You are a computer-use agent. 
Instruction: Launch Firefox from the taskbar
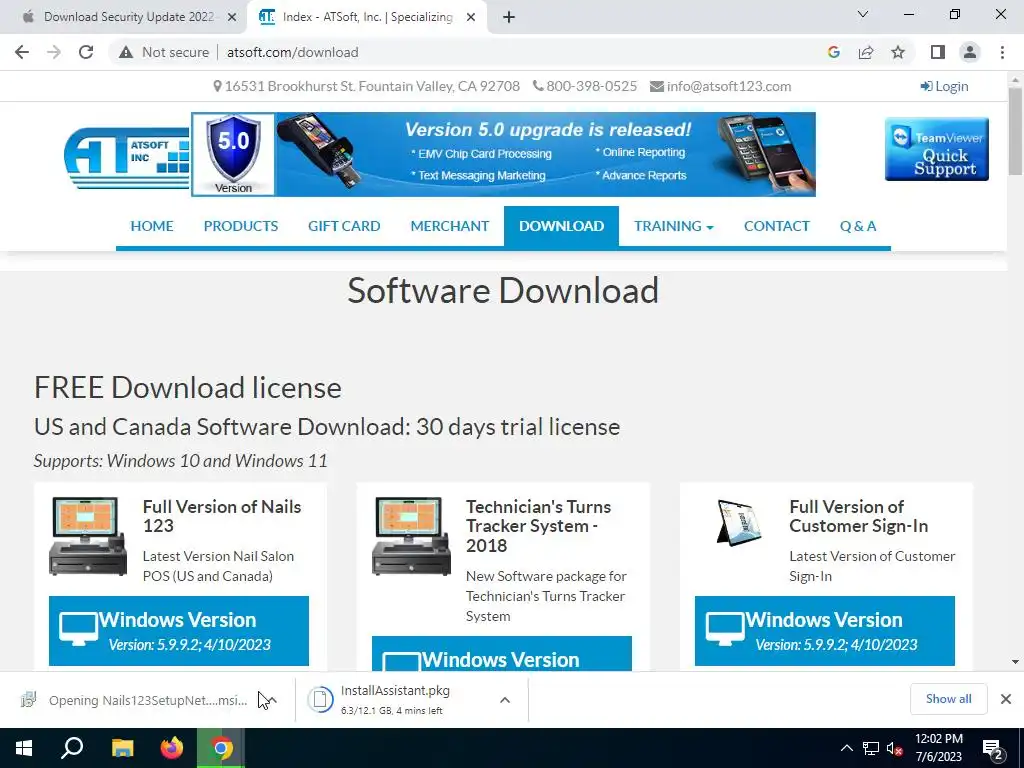(x=172, y=748)
